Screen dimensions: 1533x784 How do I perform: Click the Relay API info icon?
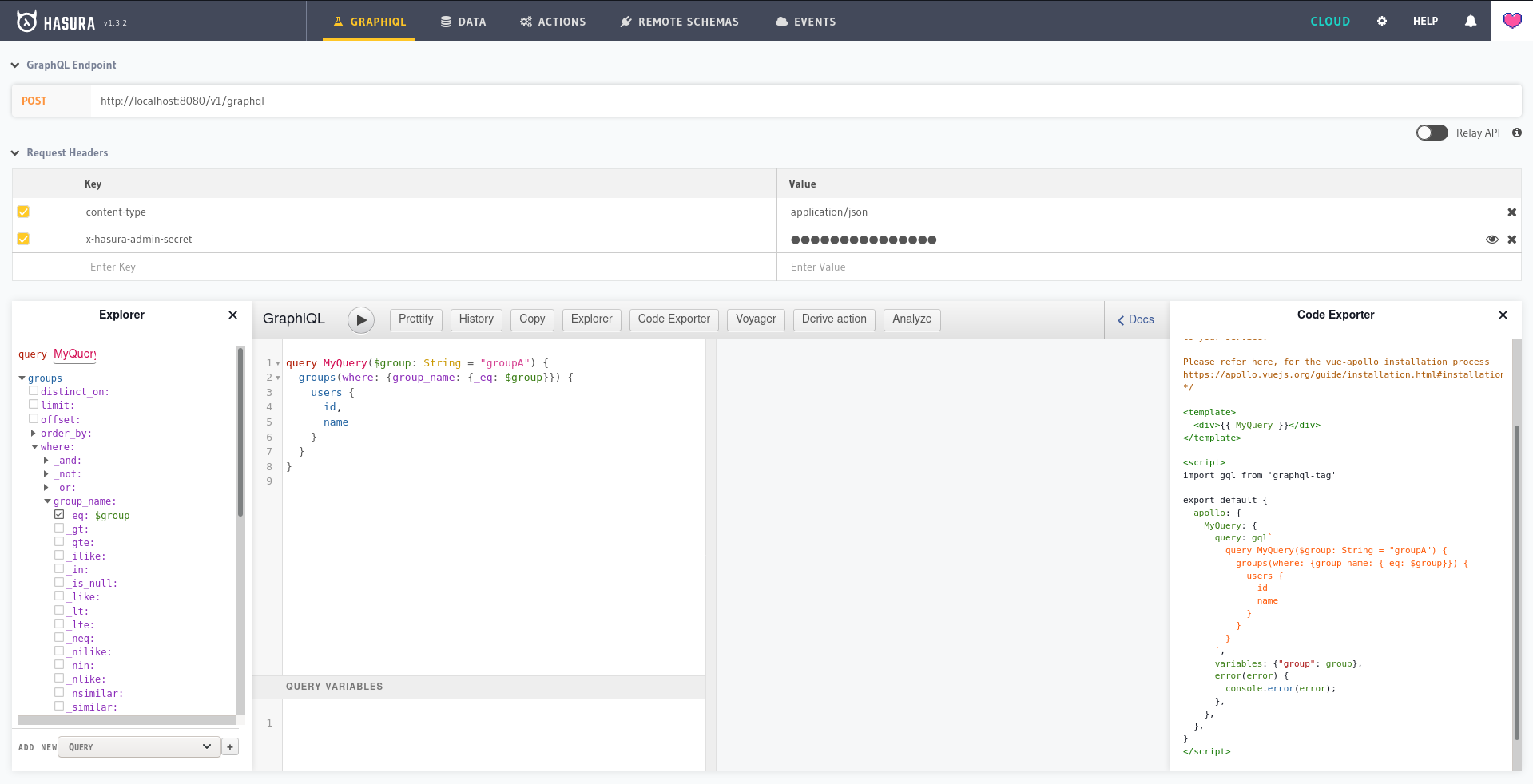[1516, 133]
